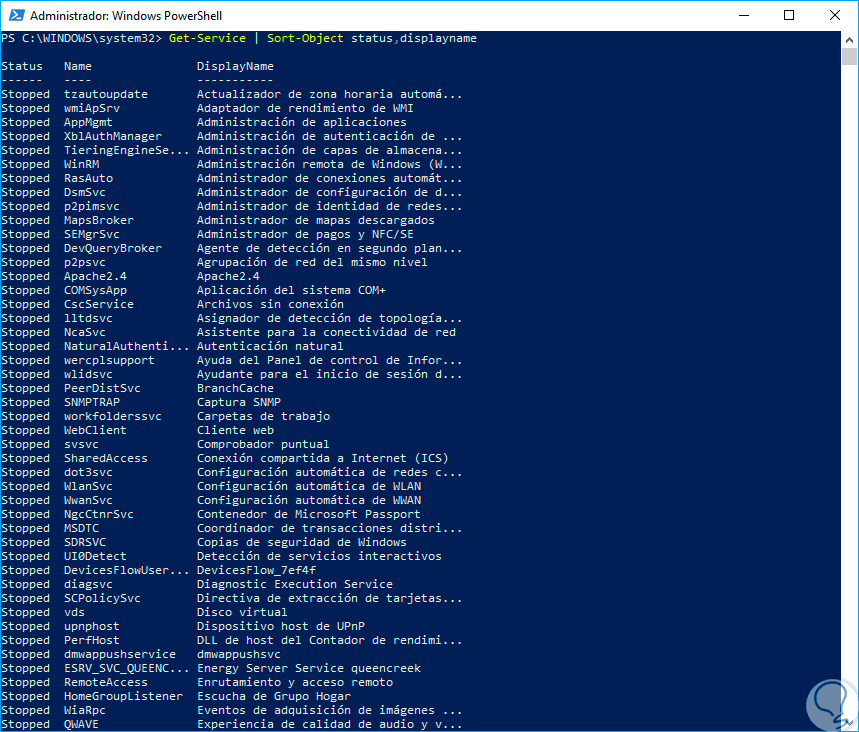Close the Windows PowerShell window

(834, 15)
